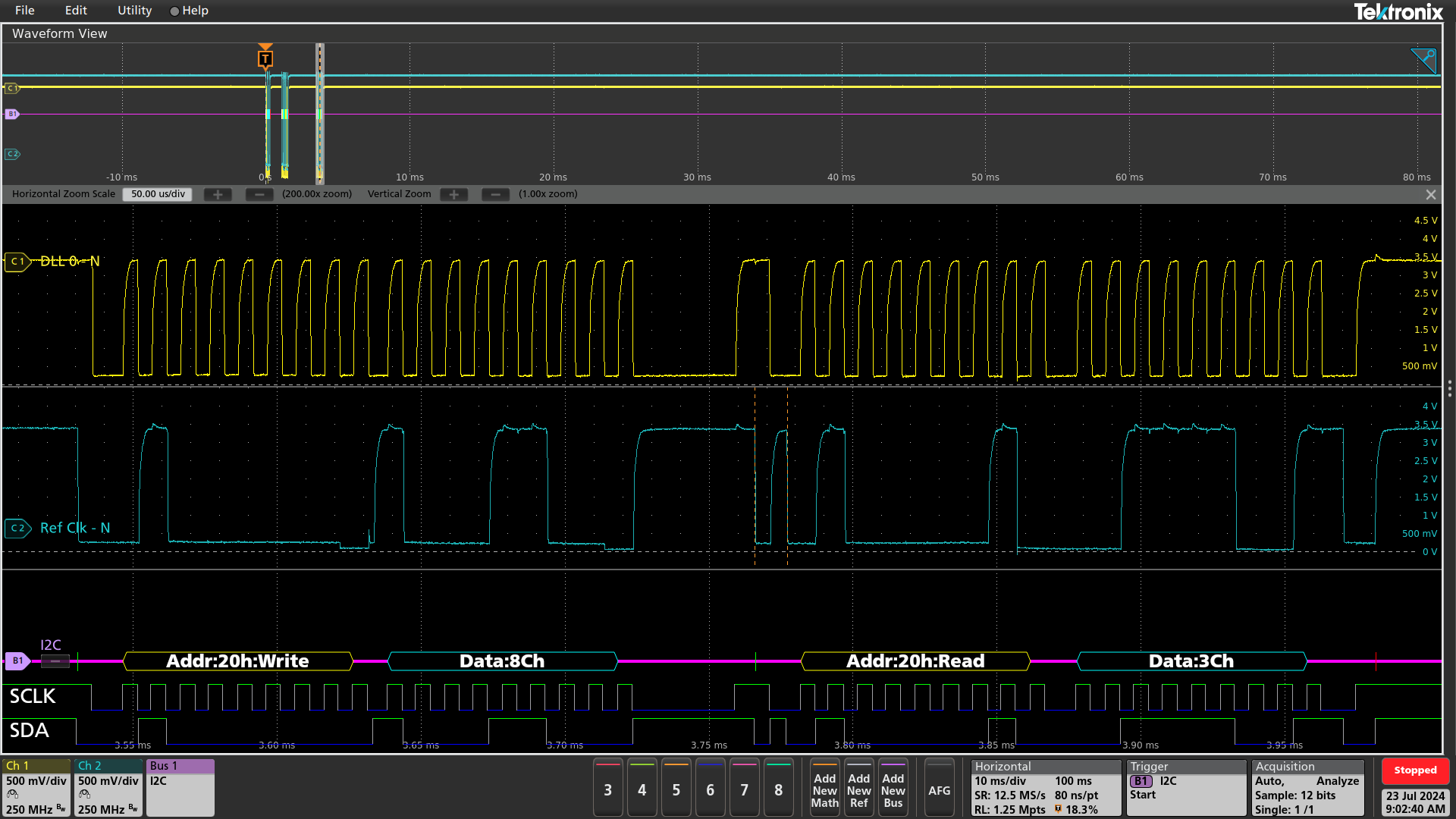1456x819 pixels.
Task: Select the Addr:20h:Write decode packet
Action: [237, 661]
